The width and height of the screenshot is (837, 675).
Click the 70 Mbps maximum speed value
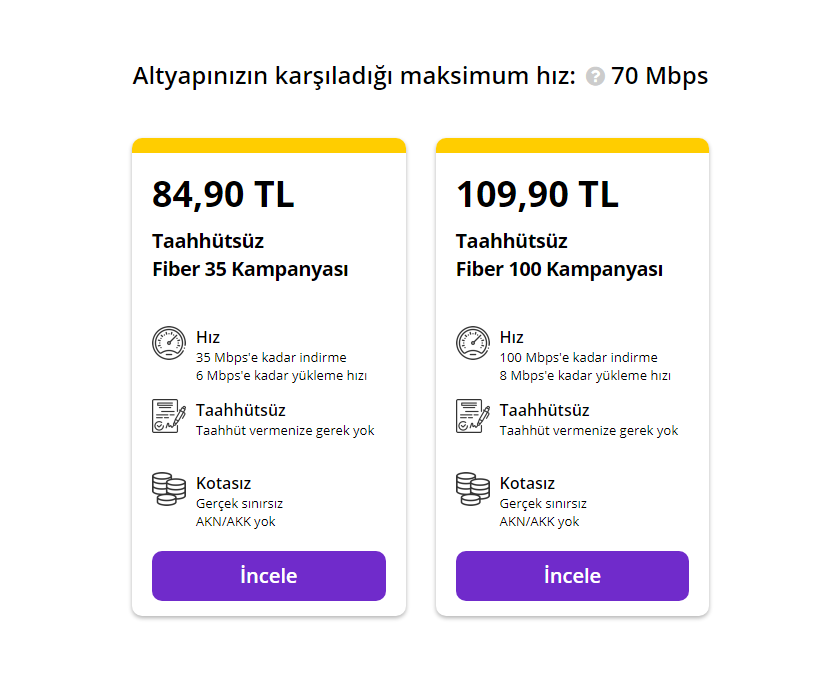tap(660, 76)
